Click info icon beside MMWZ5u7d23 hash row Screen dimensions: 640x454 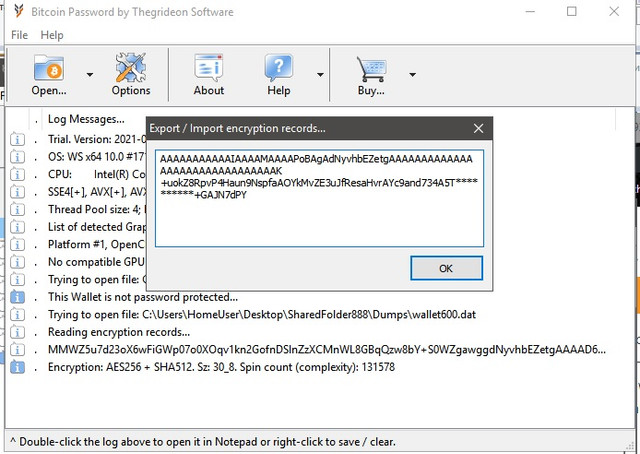coord(17,350)
